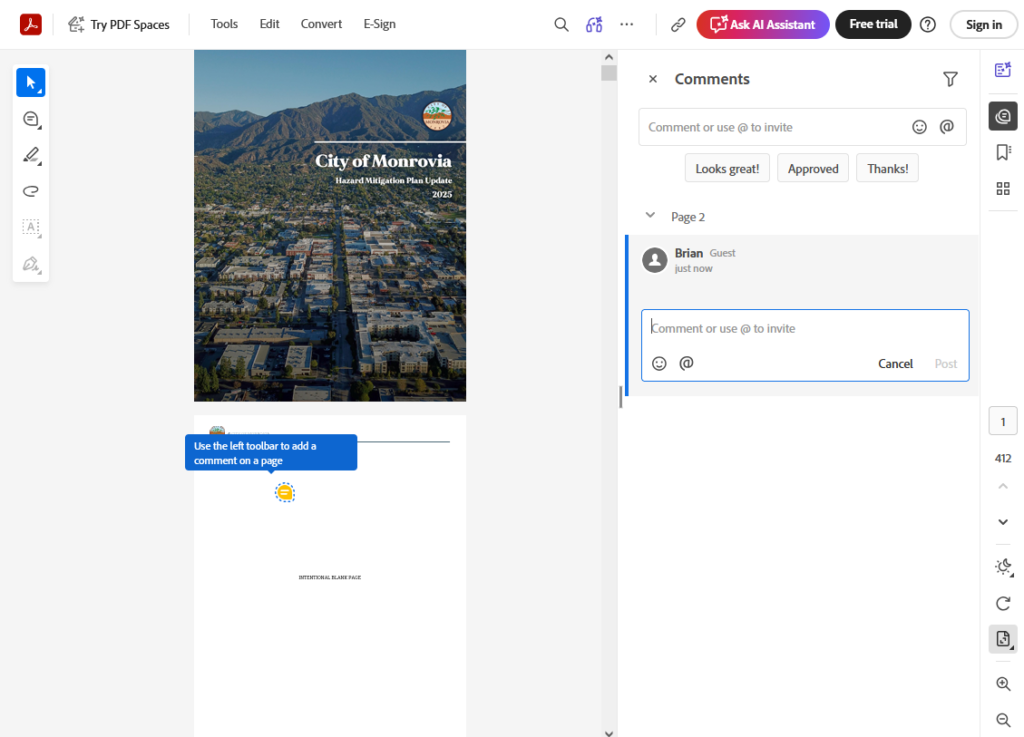Open the bookmarks panel icon
The height and width of the screenshot is (737, 1024).
point(1003,152)
